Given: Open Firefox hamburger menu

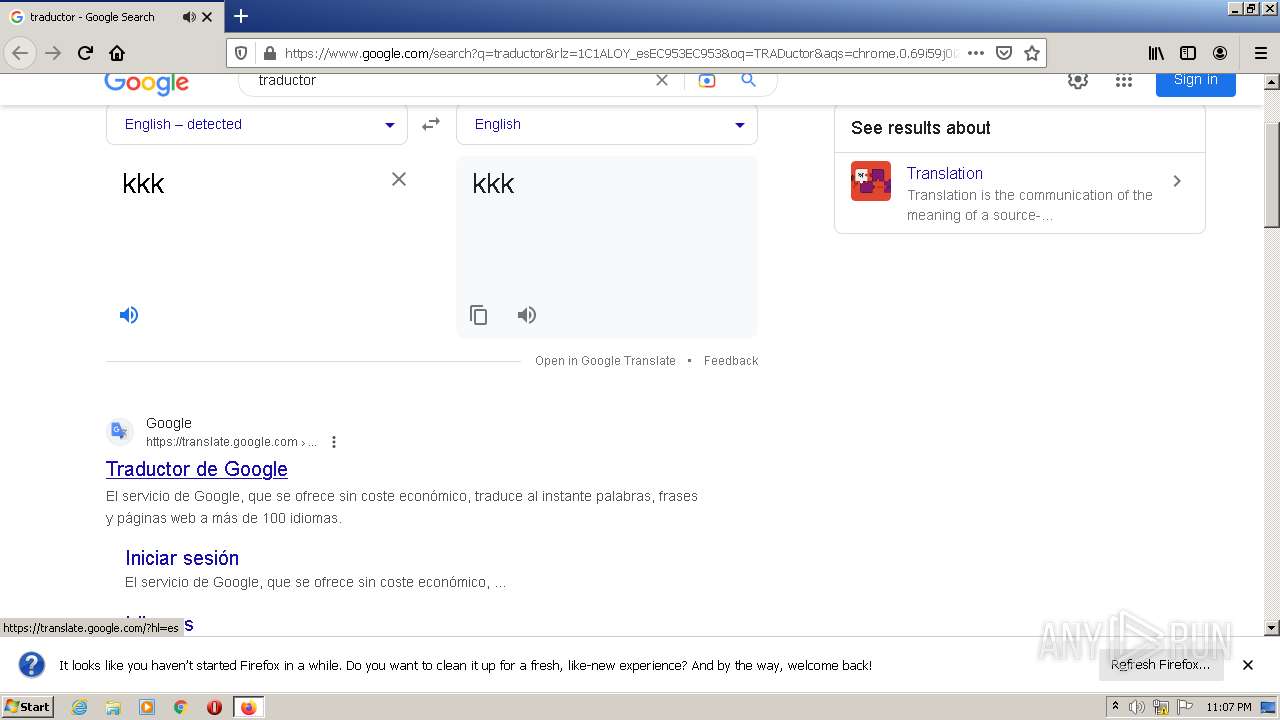Looking at the screenshot, I should pyautogui.click(x=1260, y=53).
